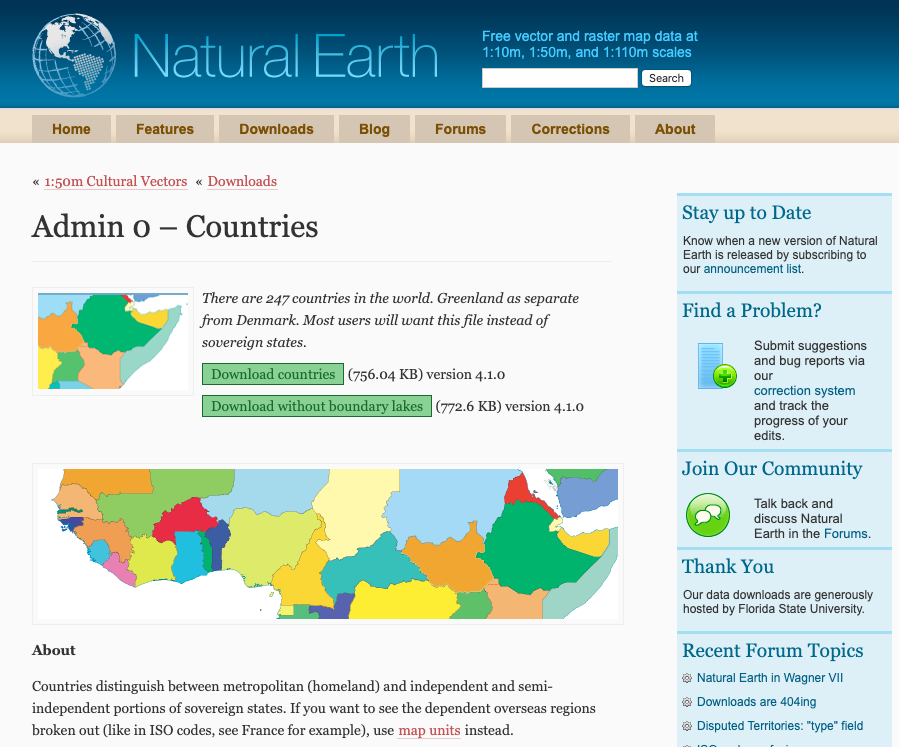Click the Recent Forum Topics heading
899x747 pixels.
tap(773, 651)
